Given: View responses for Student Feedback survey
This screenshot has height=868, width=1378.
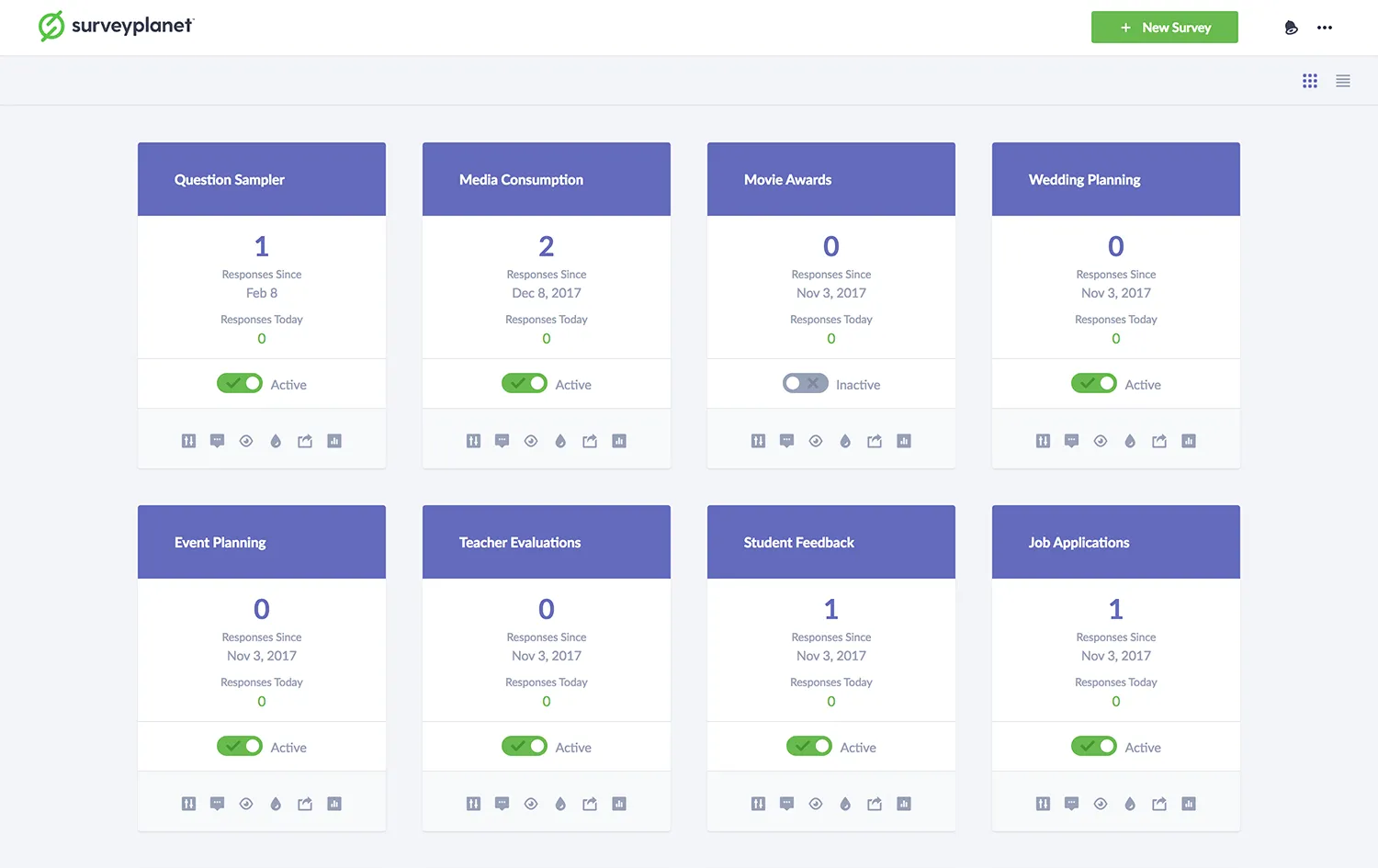Looking at the screenshot, I should [786, 803].
